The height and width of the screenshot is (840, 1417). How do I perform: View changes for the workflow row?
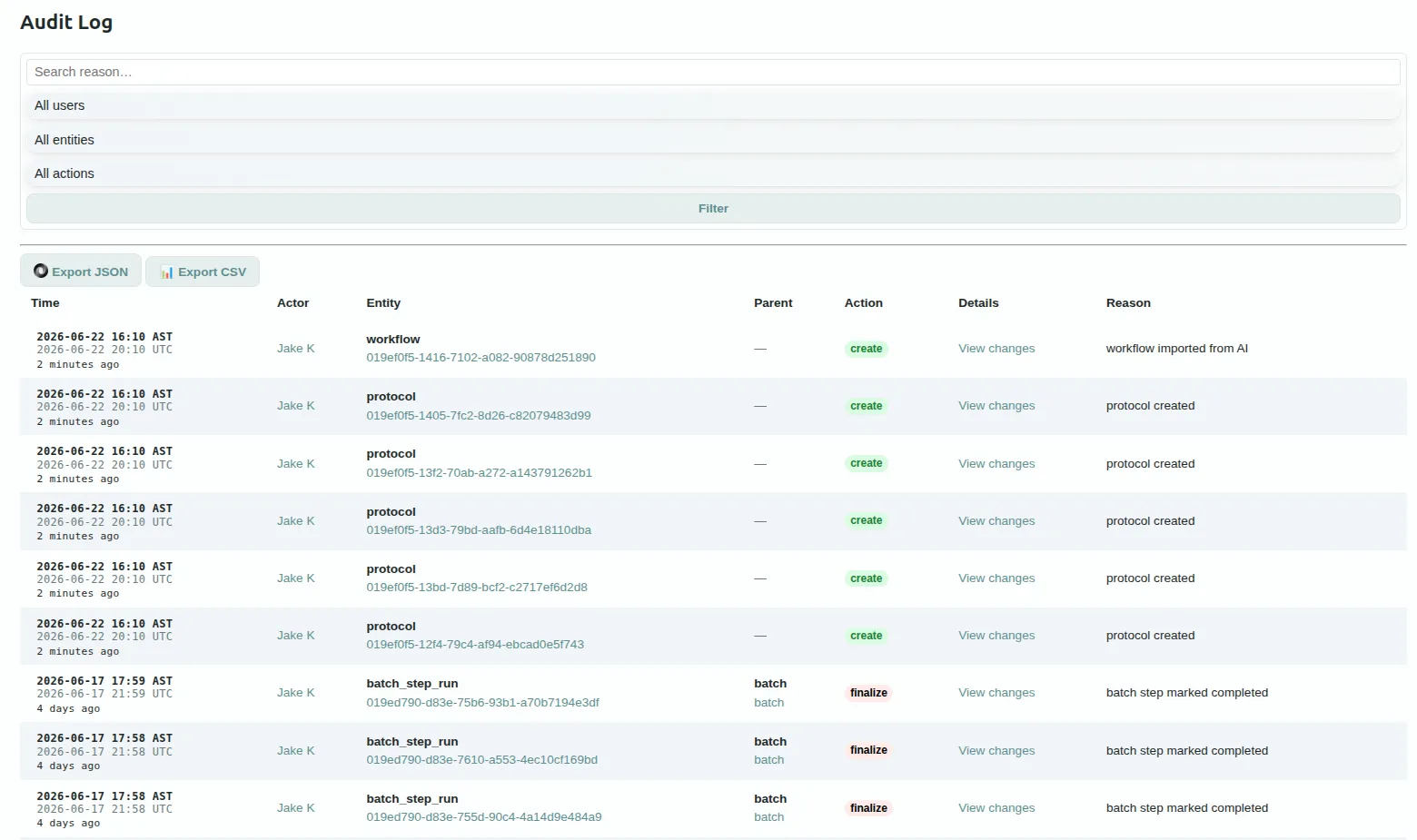tap(996, 349)
